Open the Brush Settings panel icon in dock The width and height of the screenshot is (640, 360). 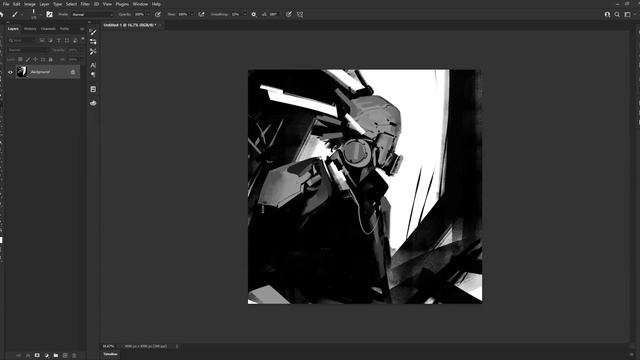[x=93, y=42]
